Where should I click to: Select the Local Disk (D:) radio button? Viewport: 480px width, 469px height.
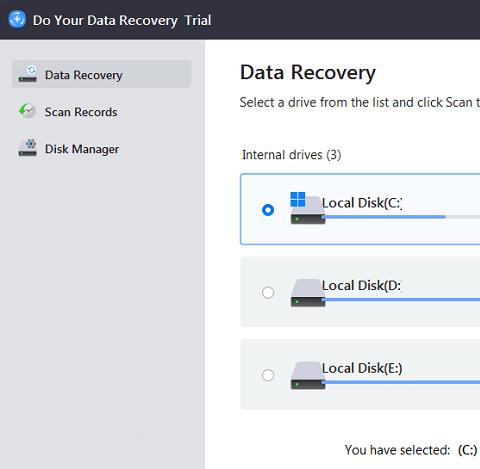[x=268, y=293]
